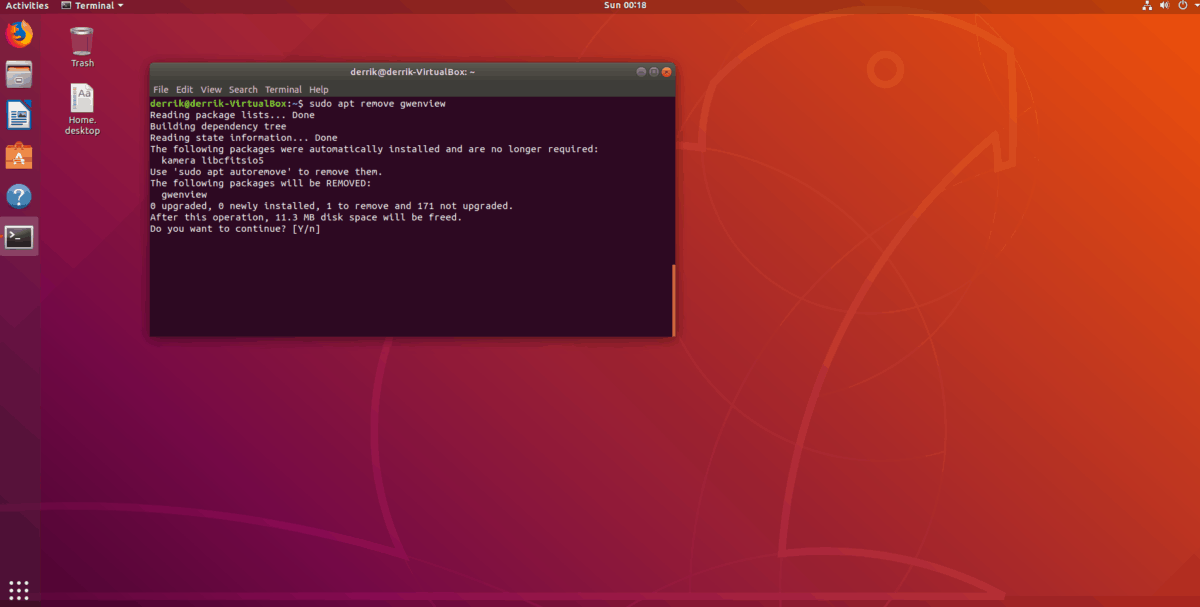
Task: Open LibreOffice Writer from the dock
Action: coord(19,115)
